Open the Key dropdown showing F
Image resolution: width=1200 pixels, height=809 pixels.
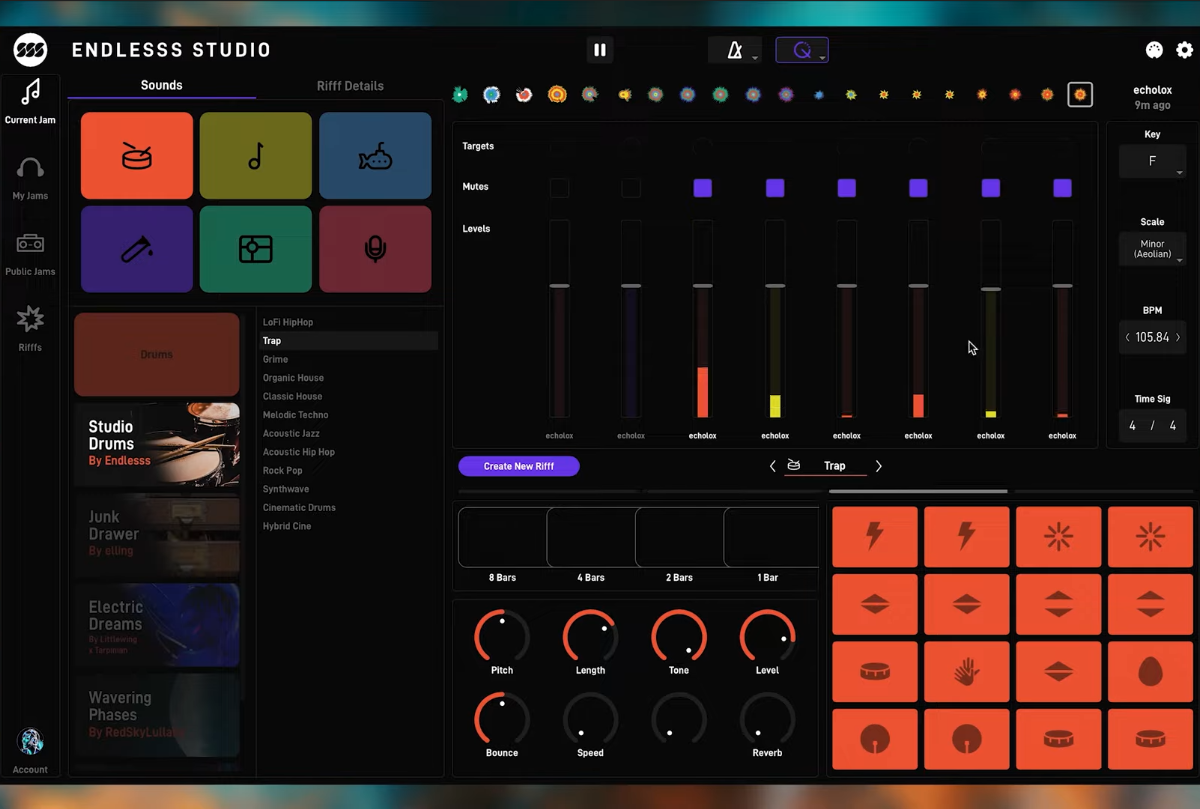(x=1152, y=161)
